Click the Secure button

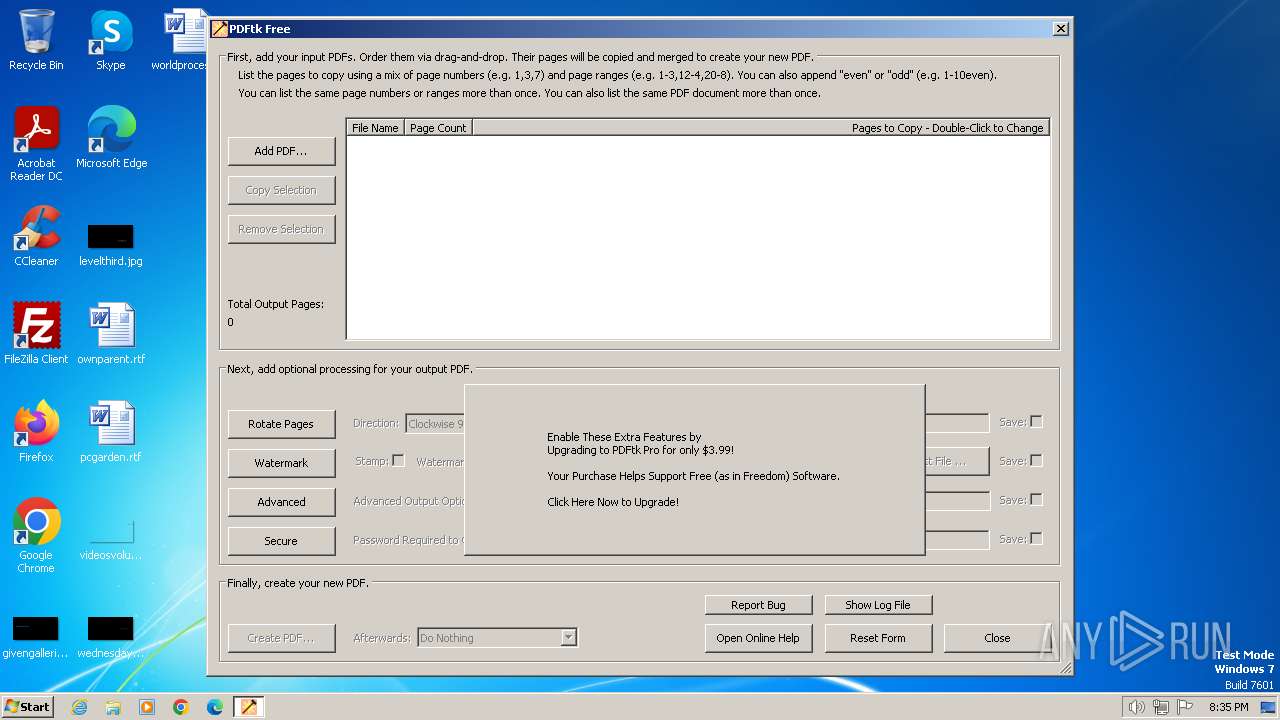(x=281, y=541)
